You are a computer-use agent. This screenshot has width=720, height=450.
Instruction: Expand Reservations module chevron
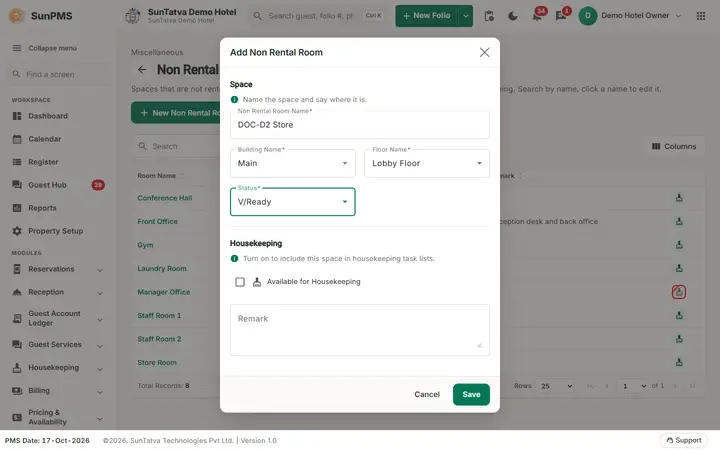point(100,270)
